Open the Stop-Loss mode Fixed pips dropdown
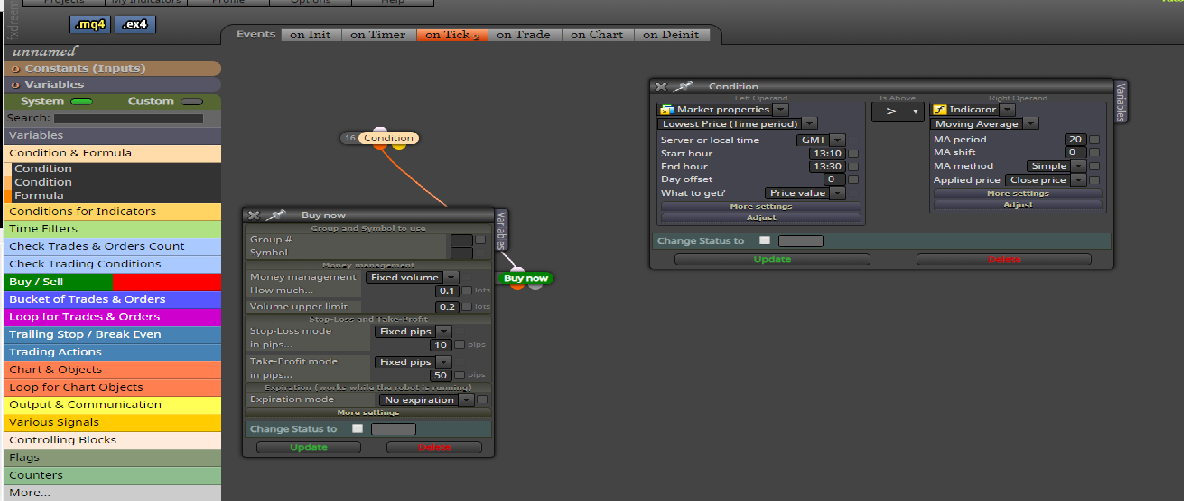1184x501 pixels. 444,332
